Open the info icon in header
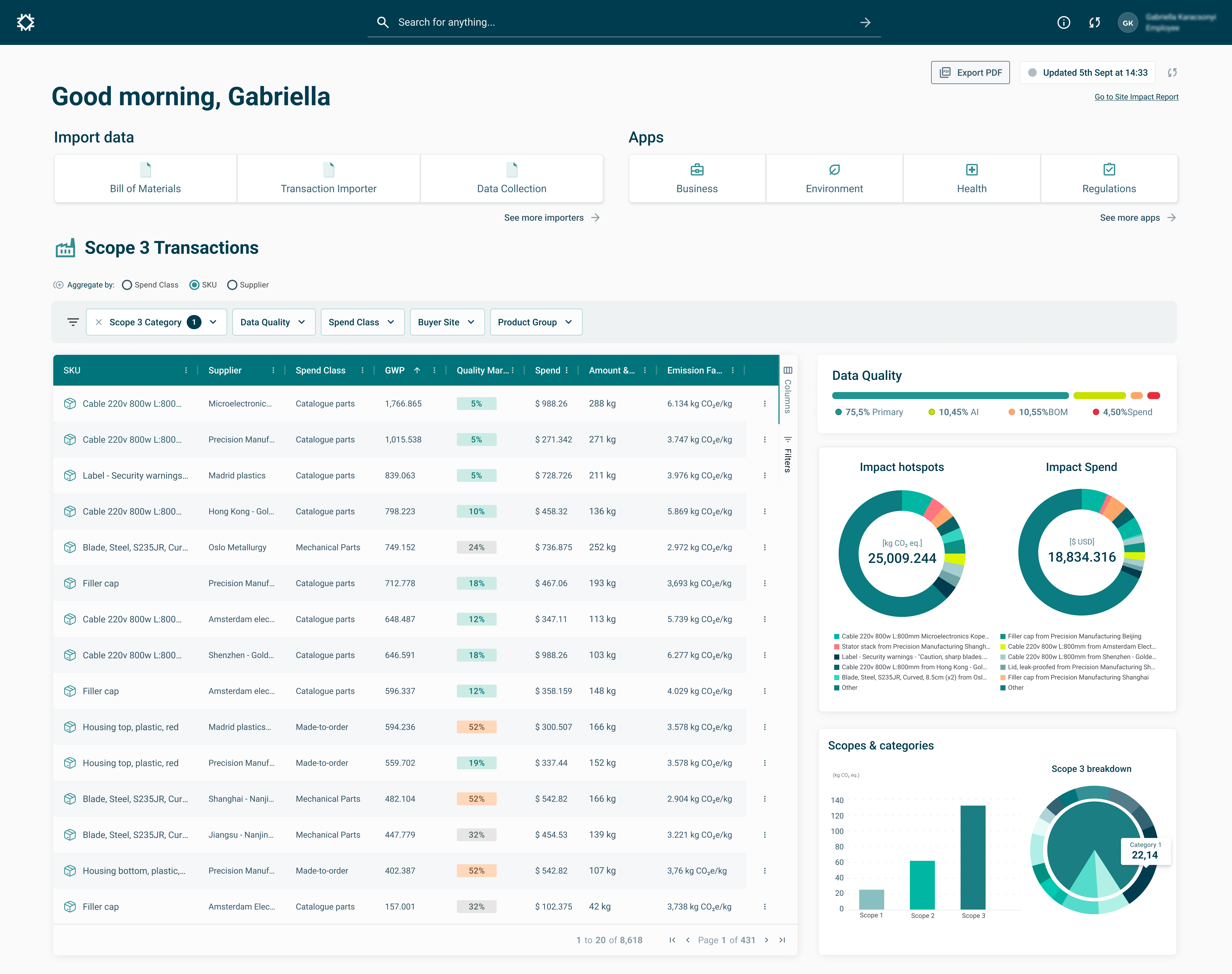This screenshot has height=974, width=1232. pyautogui.click(x=1064, y=22)
